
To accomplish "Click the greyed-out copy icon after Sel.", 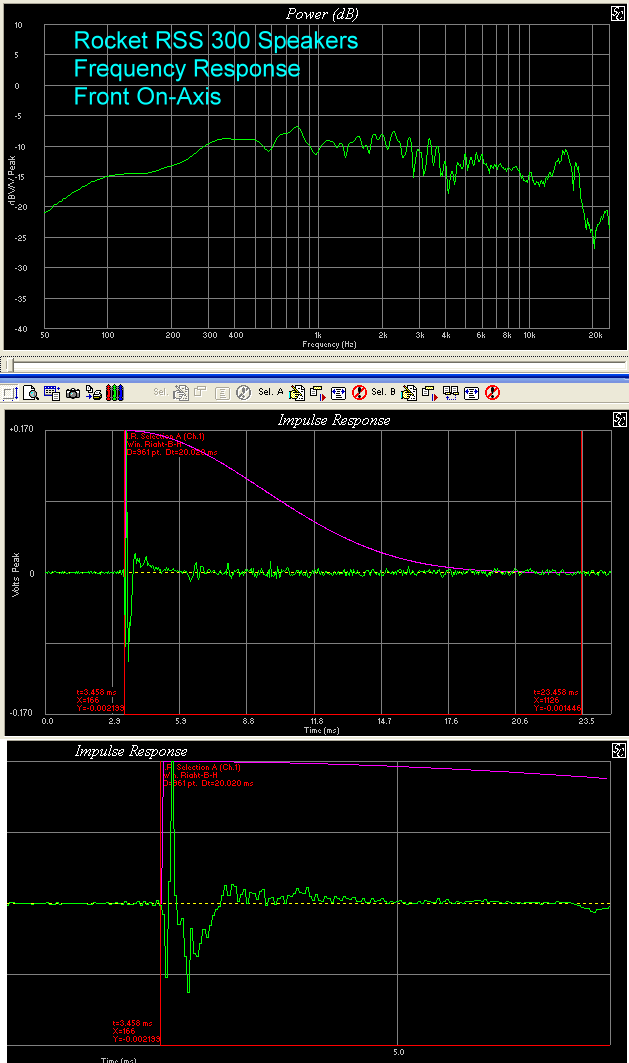I will (x=181, y=393).
